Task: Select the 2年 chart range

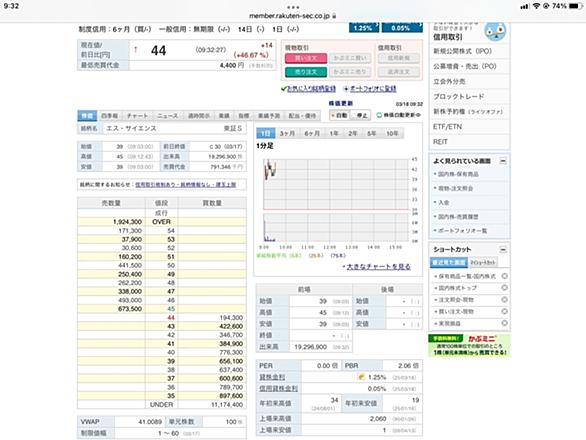Action: click(x=353, y=133)
